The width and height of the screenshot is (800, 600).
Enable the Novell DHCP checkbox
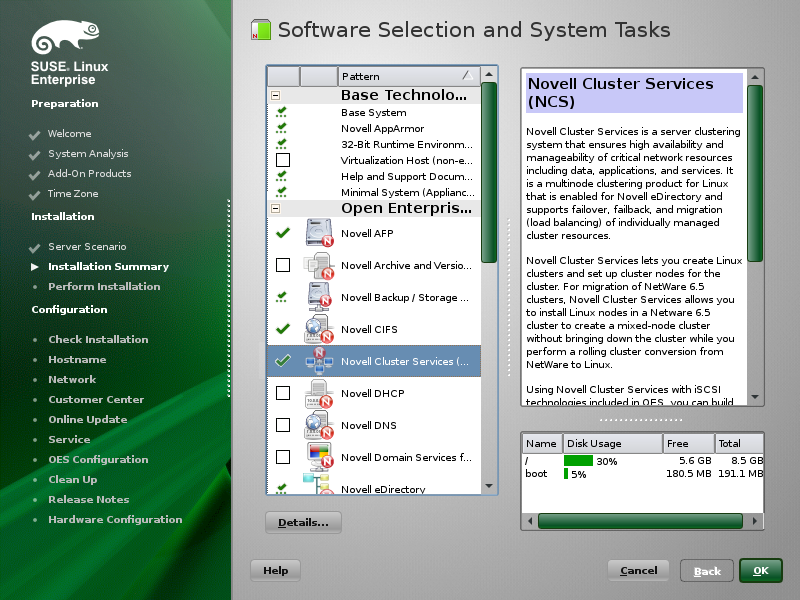283,393
